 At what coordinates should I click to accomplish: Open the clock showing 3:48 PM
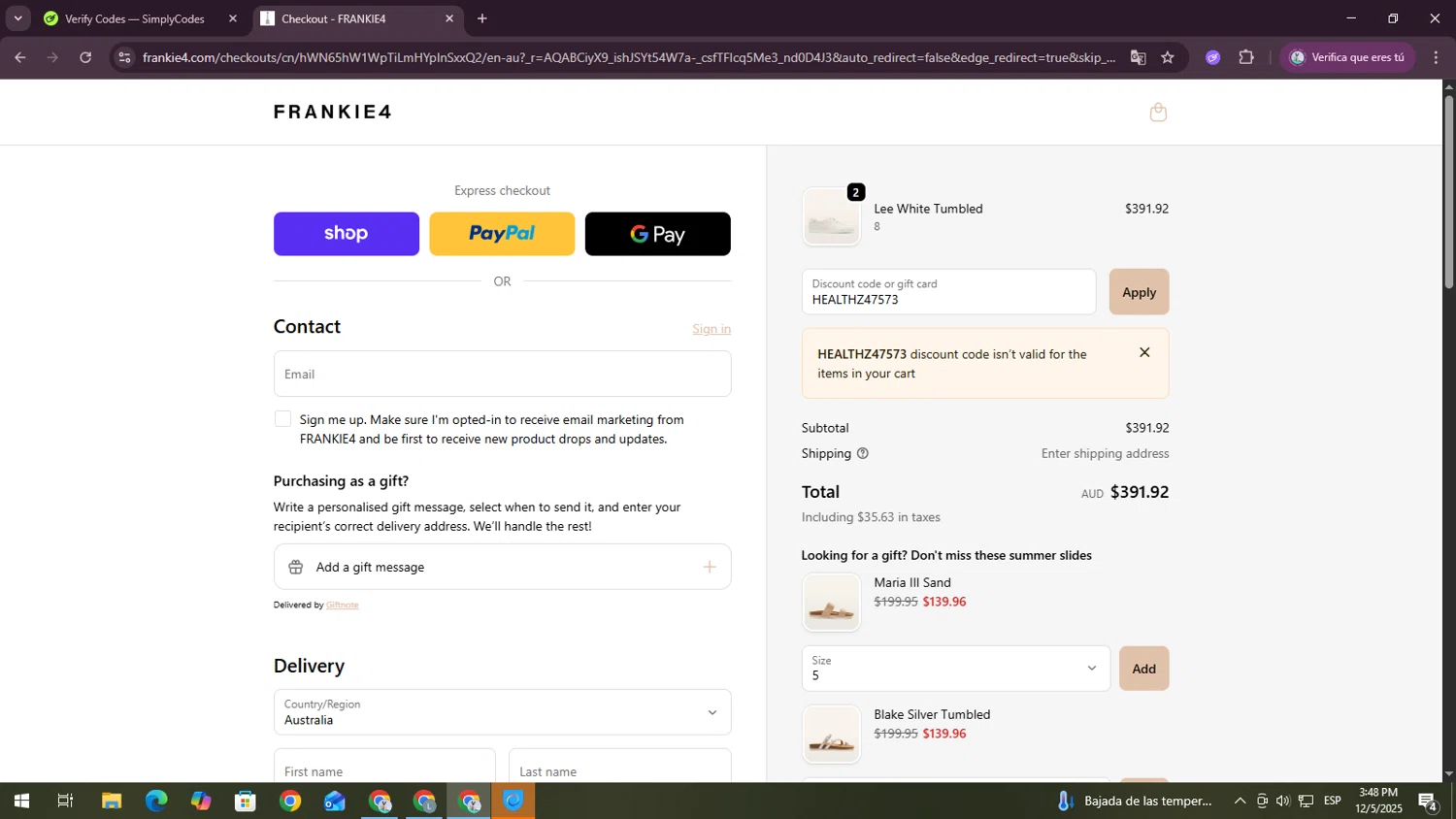pos(1378,802)
